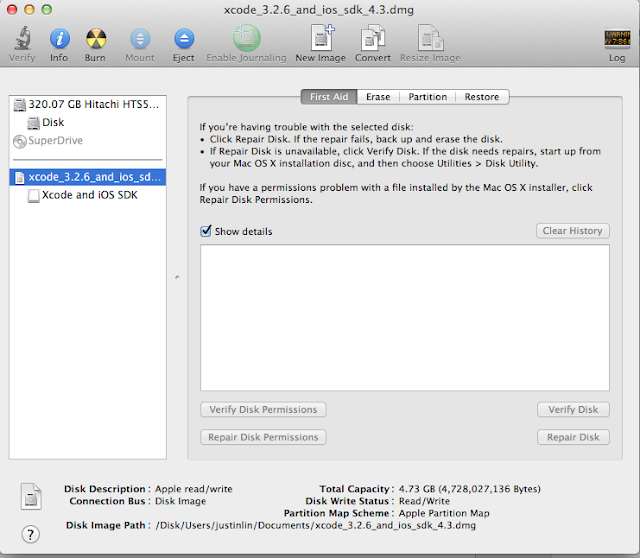Select the SuperDrive entry
Image resolution: width=640 pixels, height=558 pixels.
[x=87, y=140]
